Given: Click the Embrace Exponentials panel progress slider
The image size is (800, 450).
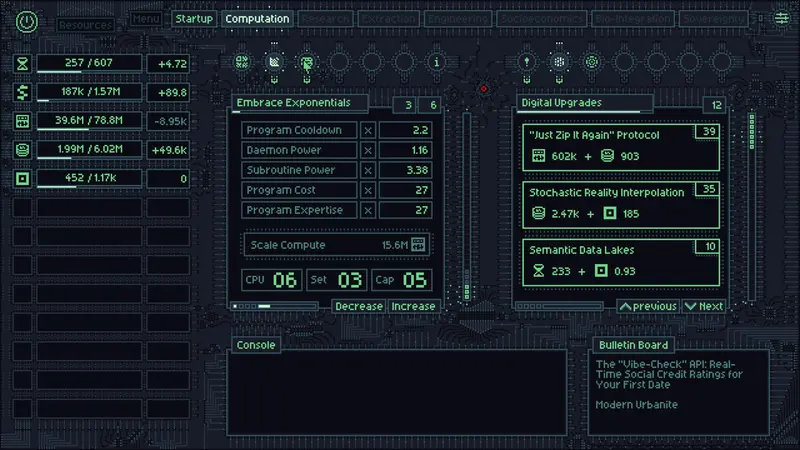Looking at the screenshot, I should 274,306.
